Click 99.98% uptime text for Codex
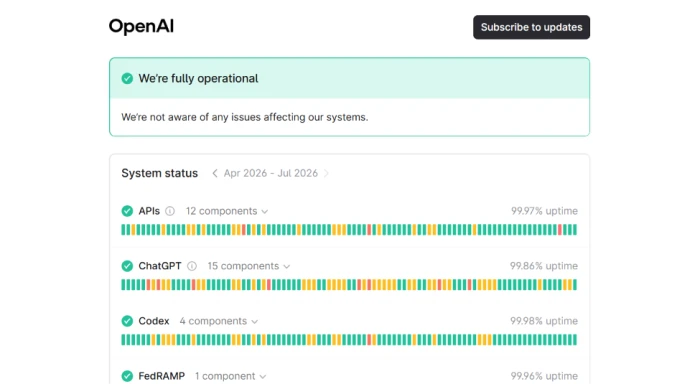The width and height of the screenshot is (700, 384). [544, 321]
